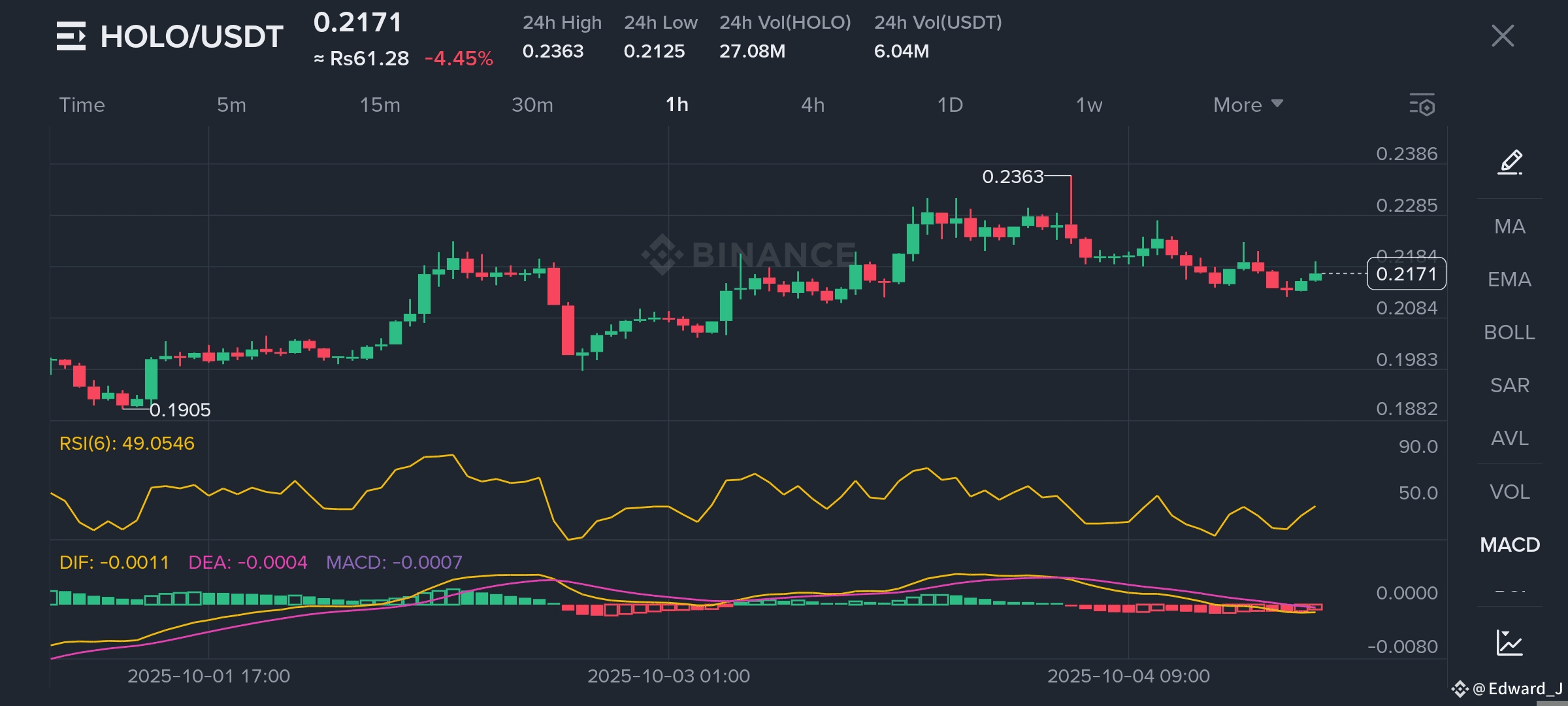Viewport: 1568px width, 706px height.
Task: Switch to the 15m timeframe
Action: (380, 105)
